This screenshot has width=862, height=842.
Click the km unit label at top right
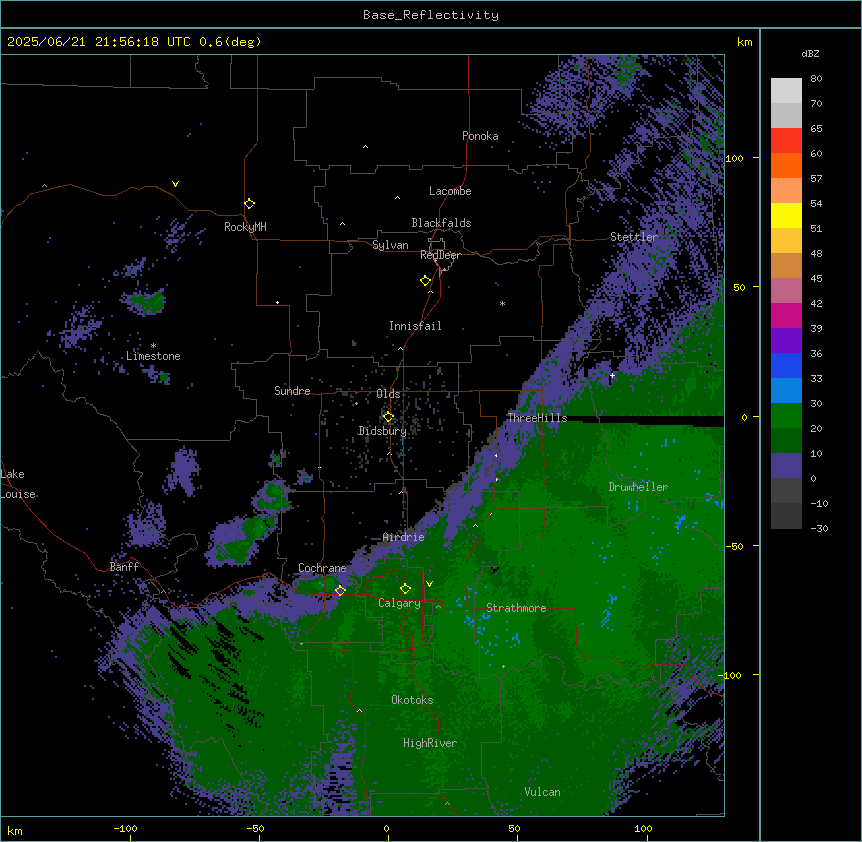[x=744, y=42]
